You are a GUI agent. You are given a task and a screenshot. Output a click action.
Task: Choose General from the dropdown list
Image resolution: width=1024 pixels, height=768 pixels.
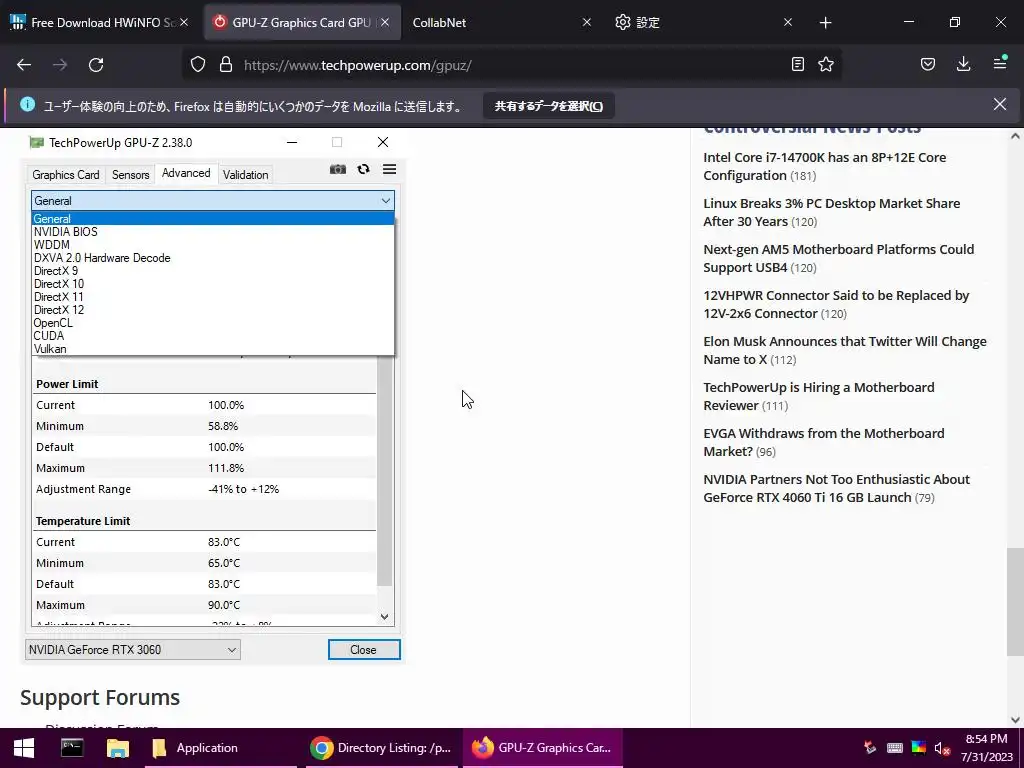pos(213,219)
